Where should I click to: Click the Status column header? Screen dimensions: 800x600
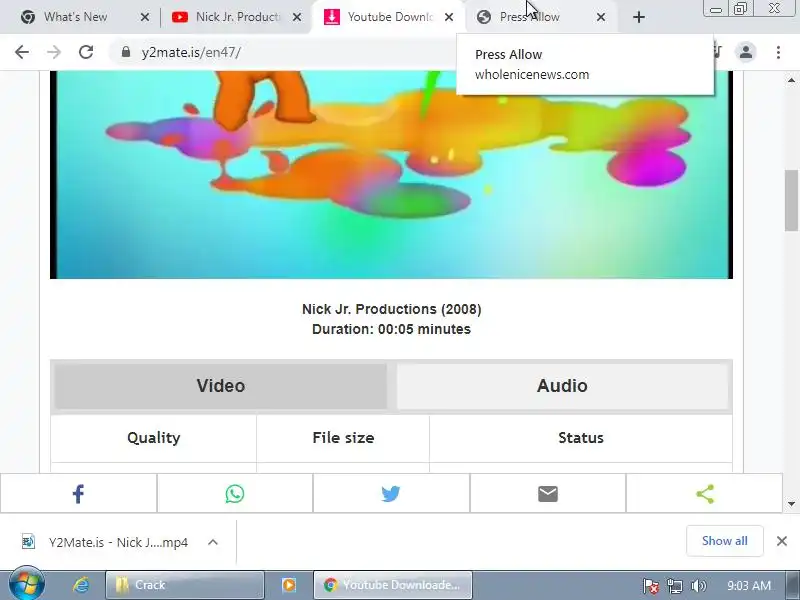(x=581, y=438)
